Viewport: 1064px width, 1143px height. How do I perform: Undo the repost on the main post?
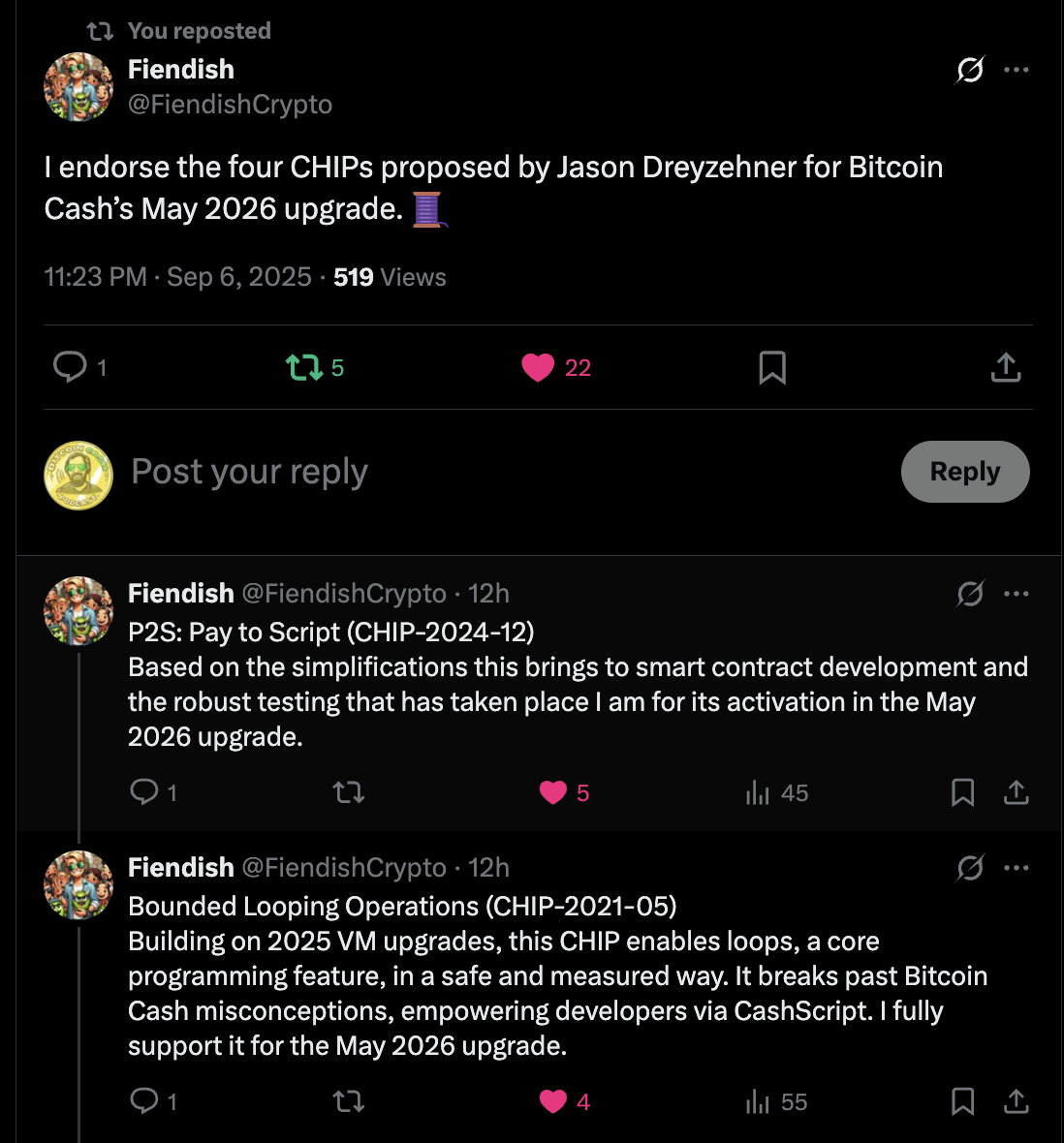304,367
